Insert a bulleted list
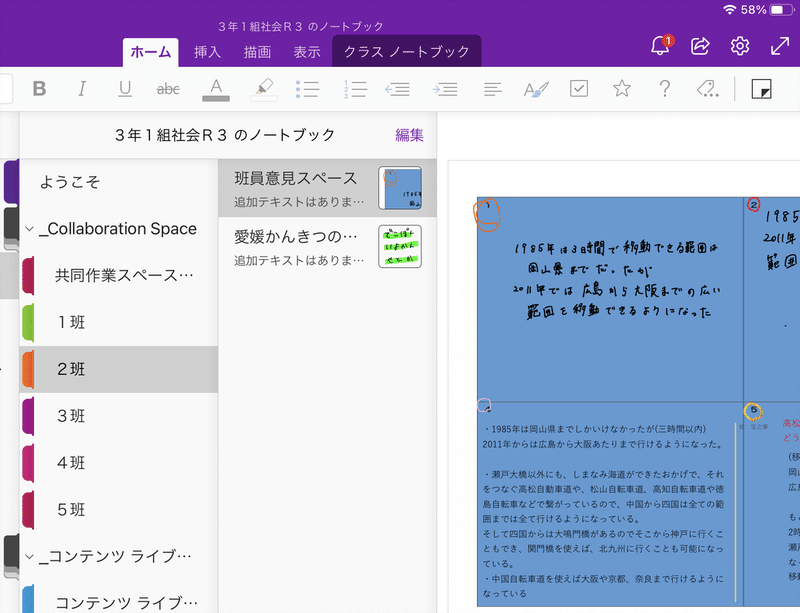This screenshot has width=800, height=613. [x=308, y=89]
